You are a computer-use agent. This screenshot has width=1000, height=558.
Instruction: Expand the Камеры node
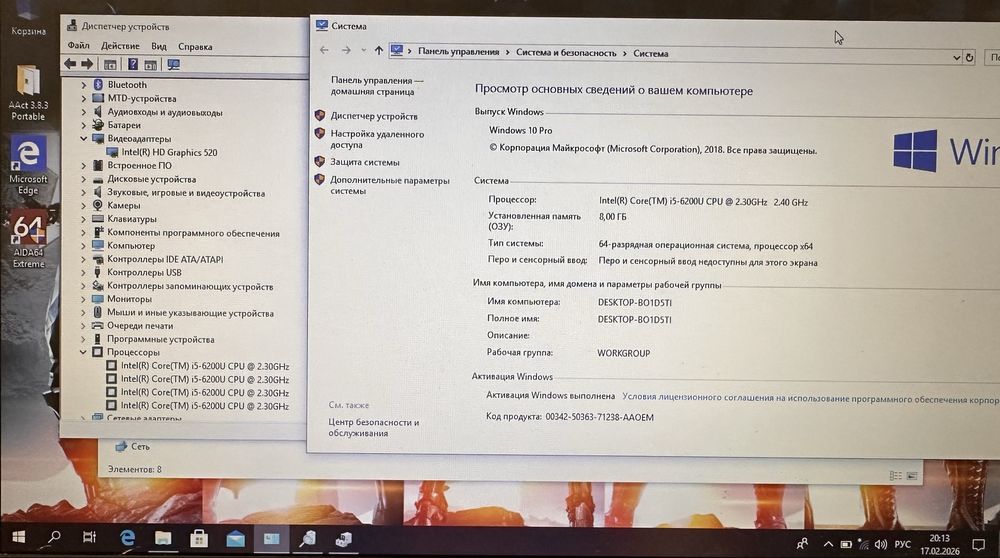(84, 205)
